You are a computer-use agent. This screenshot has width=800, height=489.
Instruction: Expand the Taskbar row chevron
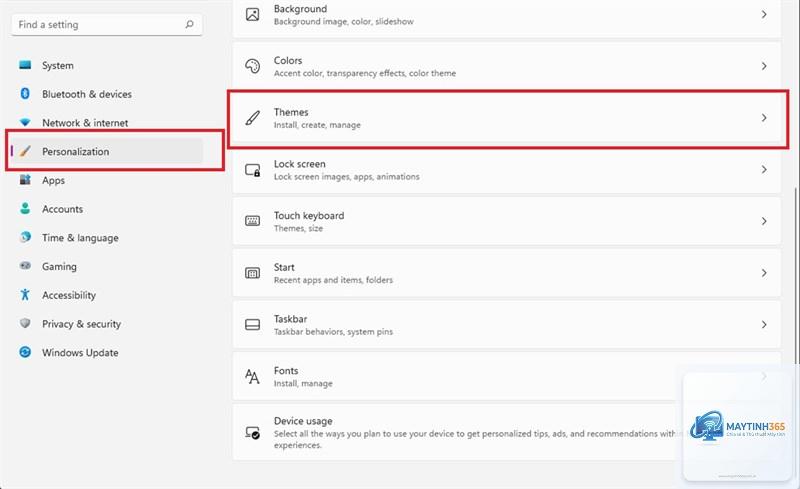(764, 325)
